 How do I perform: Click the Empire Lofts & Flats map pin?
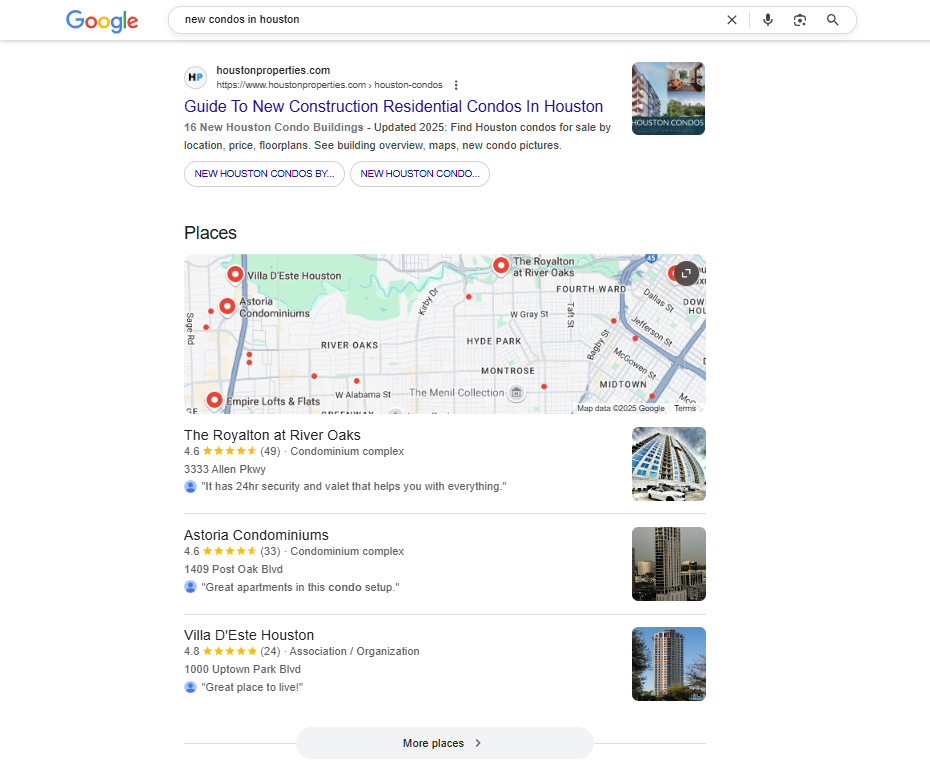pos(214,401)
